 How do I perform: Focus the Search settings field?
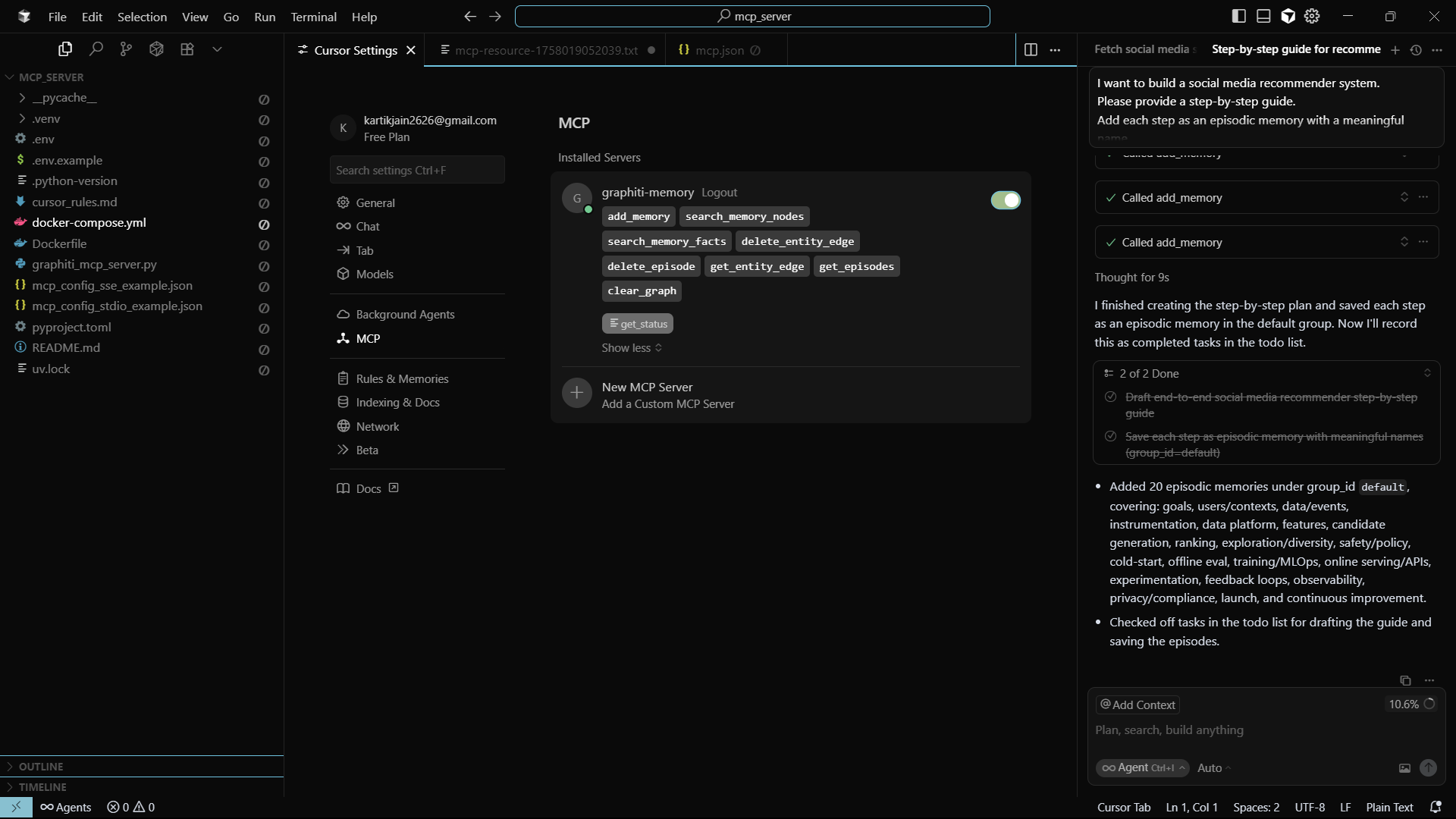[417, 170]
